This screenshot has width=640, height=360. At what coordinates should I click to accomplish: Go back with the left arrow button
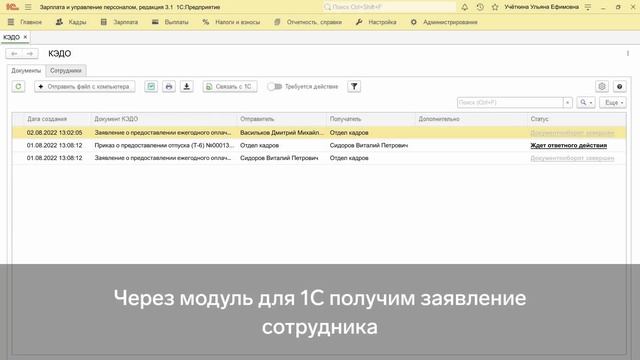coord(14,53)
